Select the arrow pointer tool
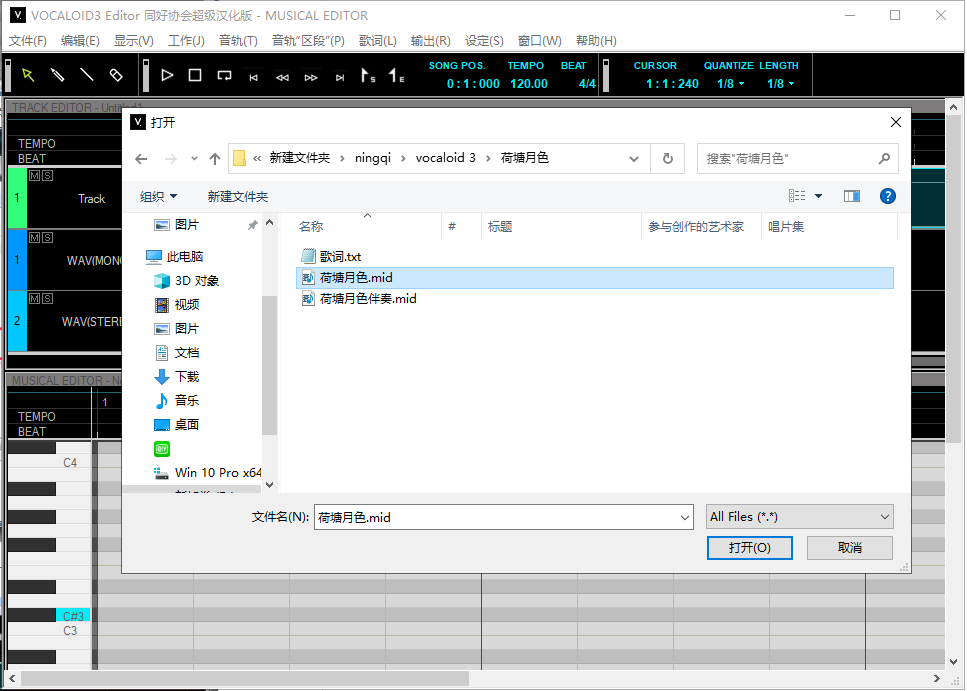The height and width of the screenshot is (691, 967). click(28, 75)
